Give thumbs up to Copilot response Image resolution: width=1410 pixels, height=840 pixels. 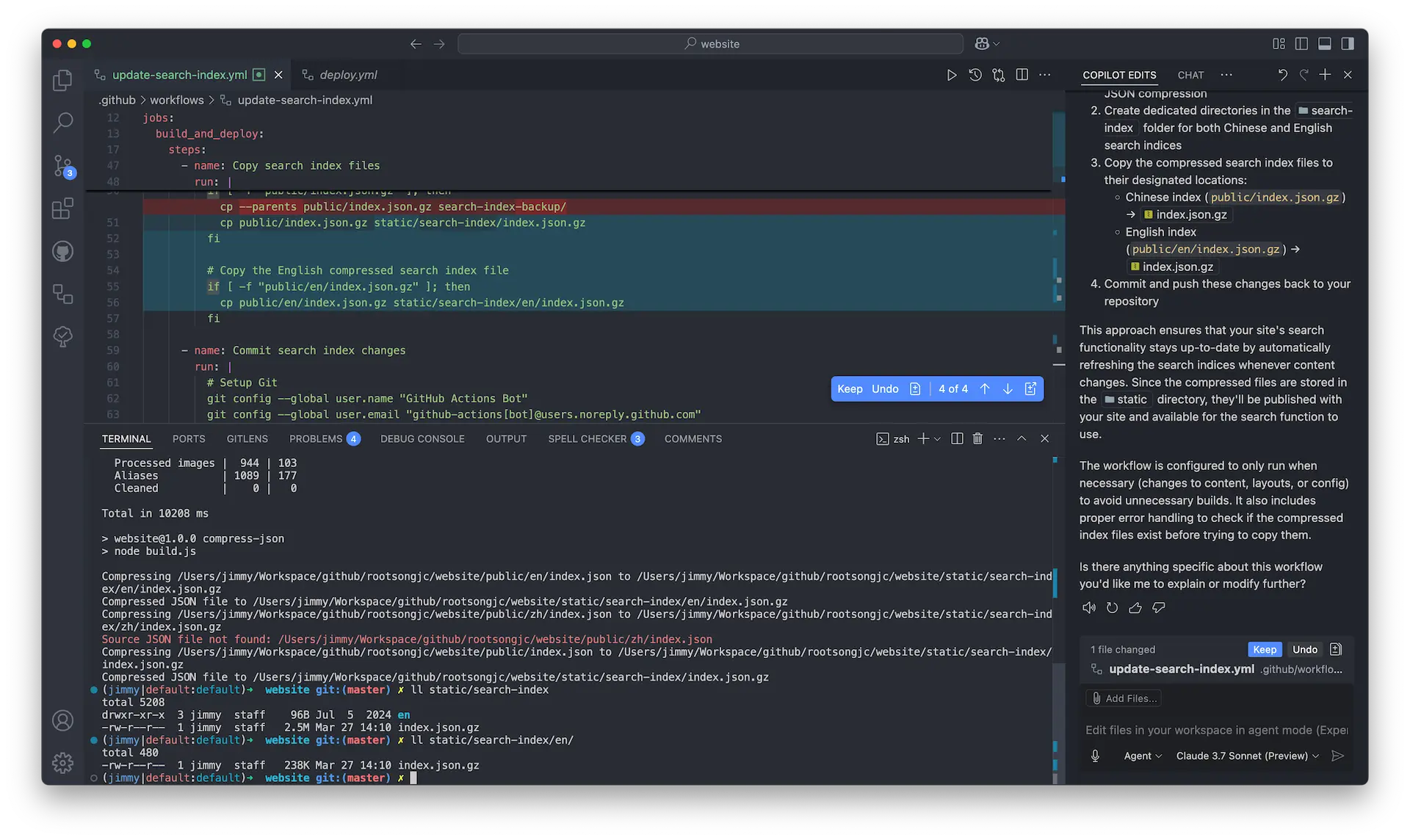tap(1135, 608)
